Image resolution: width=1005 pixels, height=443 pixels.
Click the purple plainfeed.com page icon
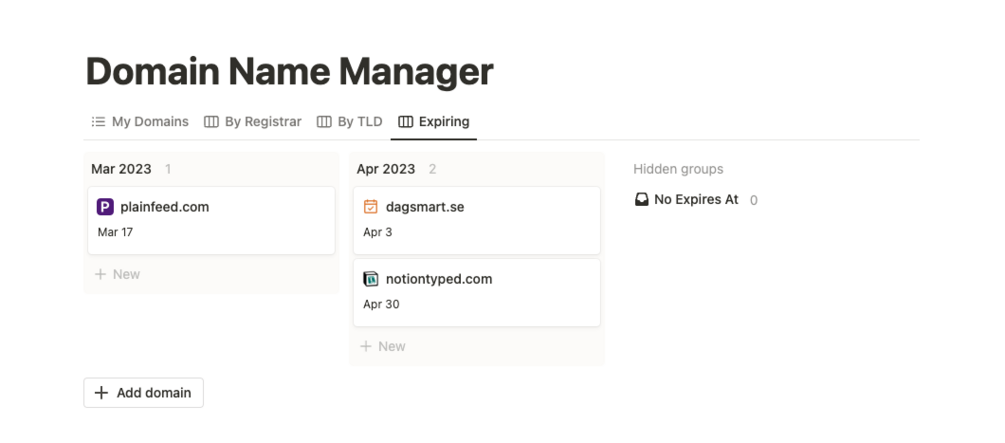tap(105, 207)
